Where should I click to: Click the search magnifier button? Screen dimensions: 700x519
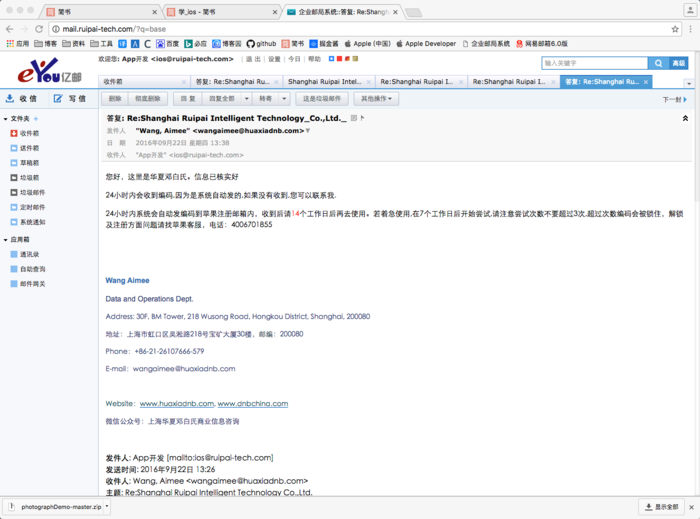[x=658, y=63]
